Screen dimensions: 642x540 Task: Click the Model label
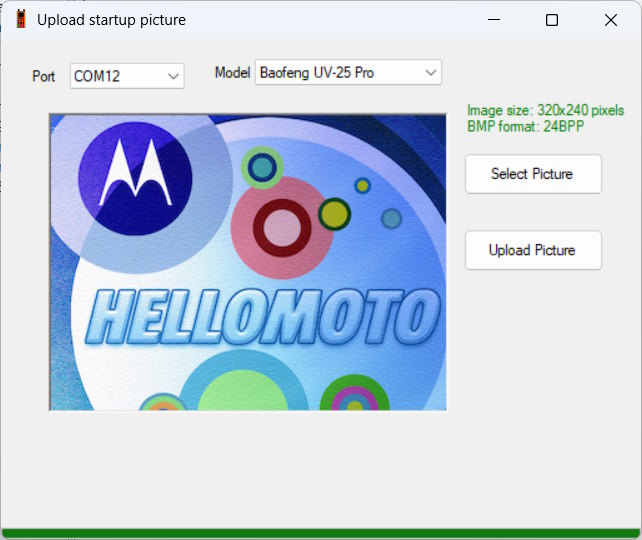click(x=232, y=72)
